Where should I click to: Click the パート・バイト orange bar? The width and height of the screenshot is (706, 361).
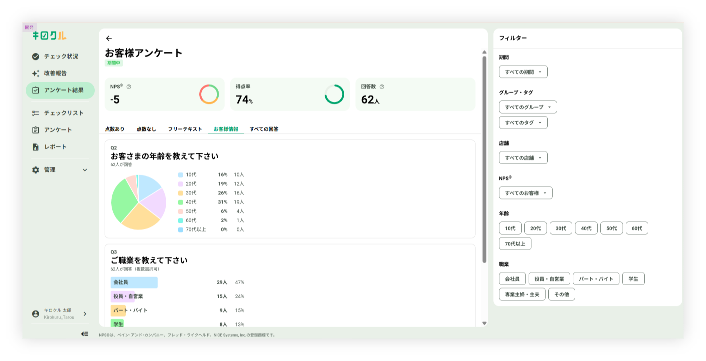point(118,311)
